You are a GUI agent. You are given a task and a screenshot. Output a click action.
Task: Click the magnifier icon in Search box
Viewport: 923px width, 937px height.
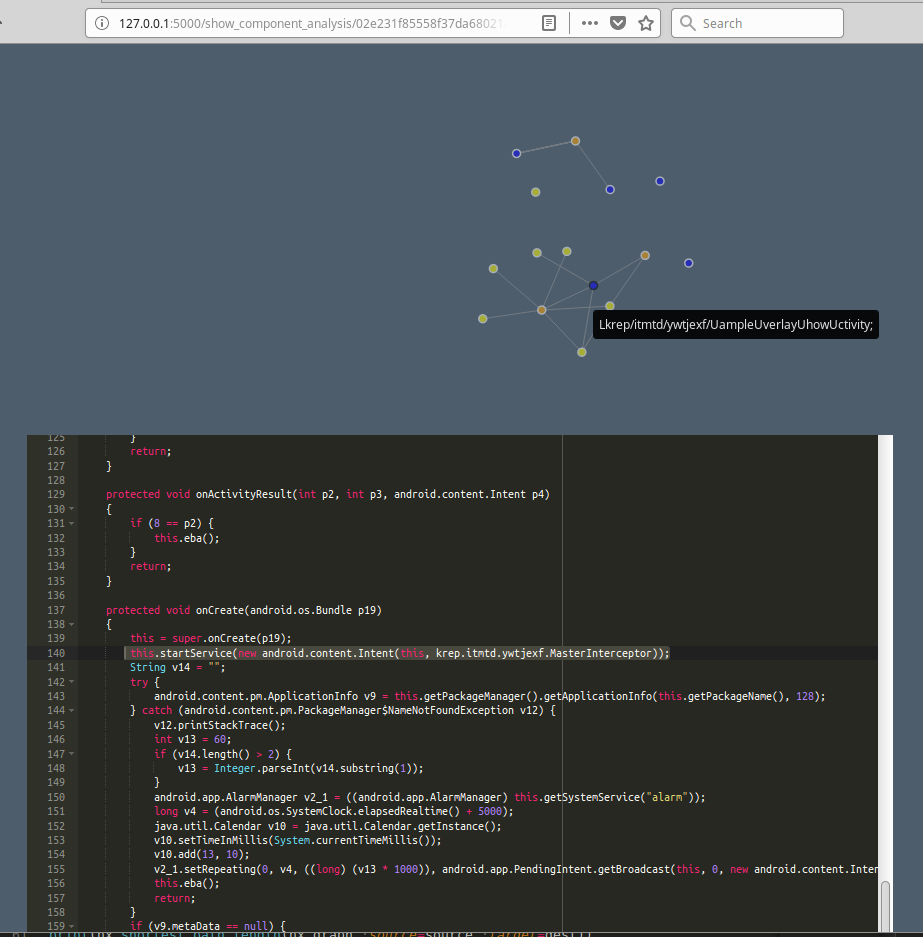pyautogui.click(x=688, y=23)
